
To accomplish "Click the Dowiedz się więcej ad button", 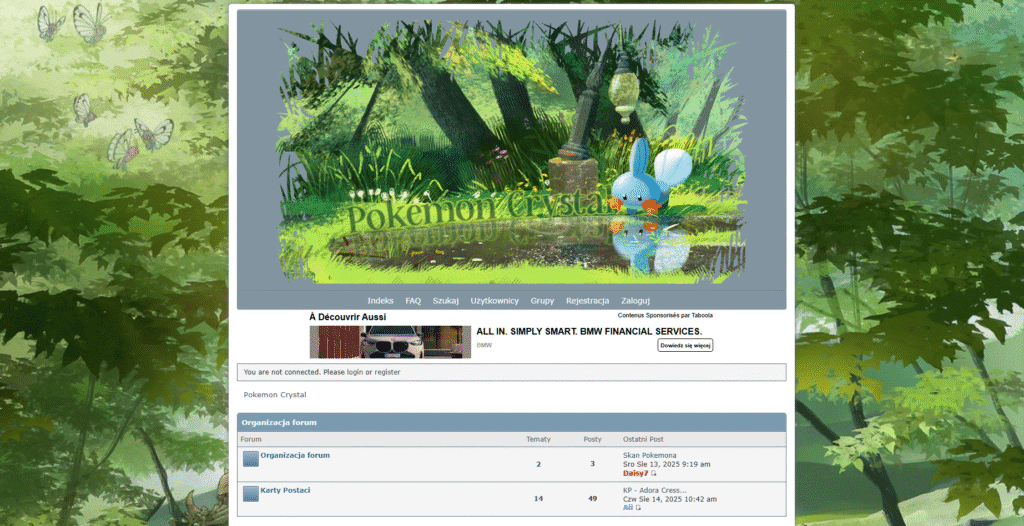I will pyautogui.click(x=685, y=345).
